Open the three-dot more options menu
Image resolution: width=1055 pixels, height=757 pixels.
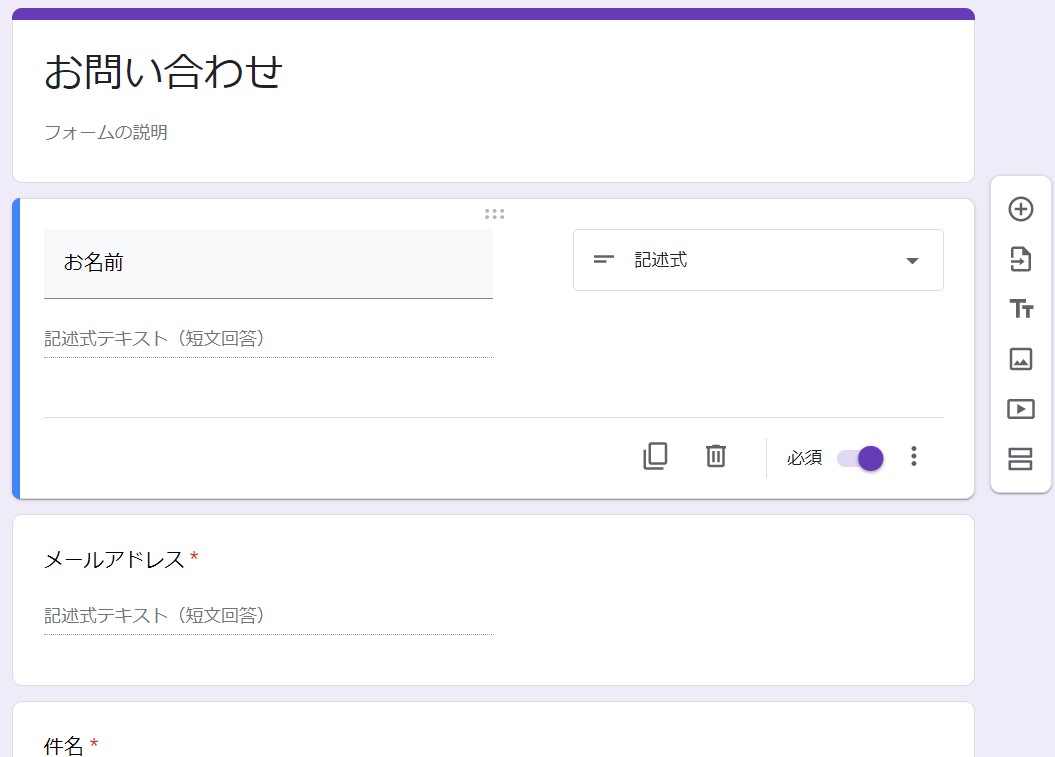tap(913, 456)
